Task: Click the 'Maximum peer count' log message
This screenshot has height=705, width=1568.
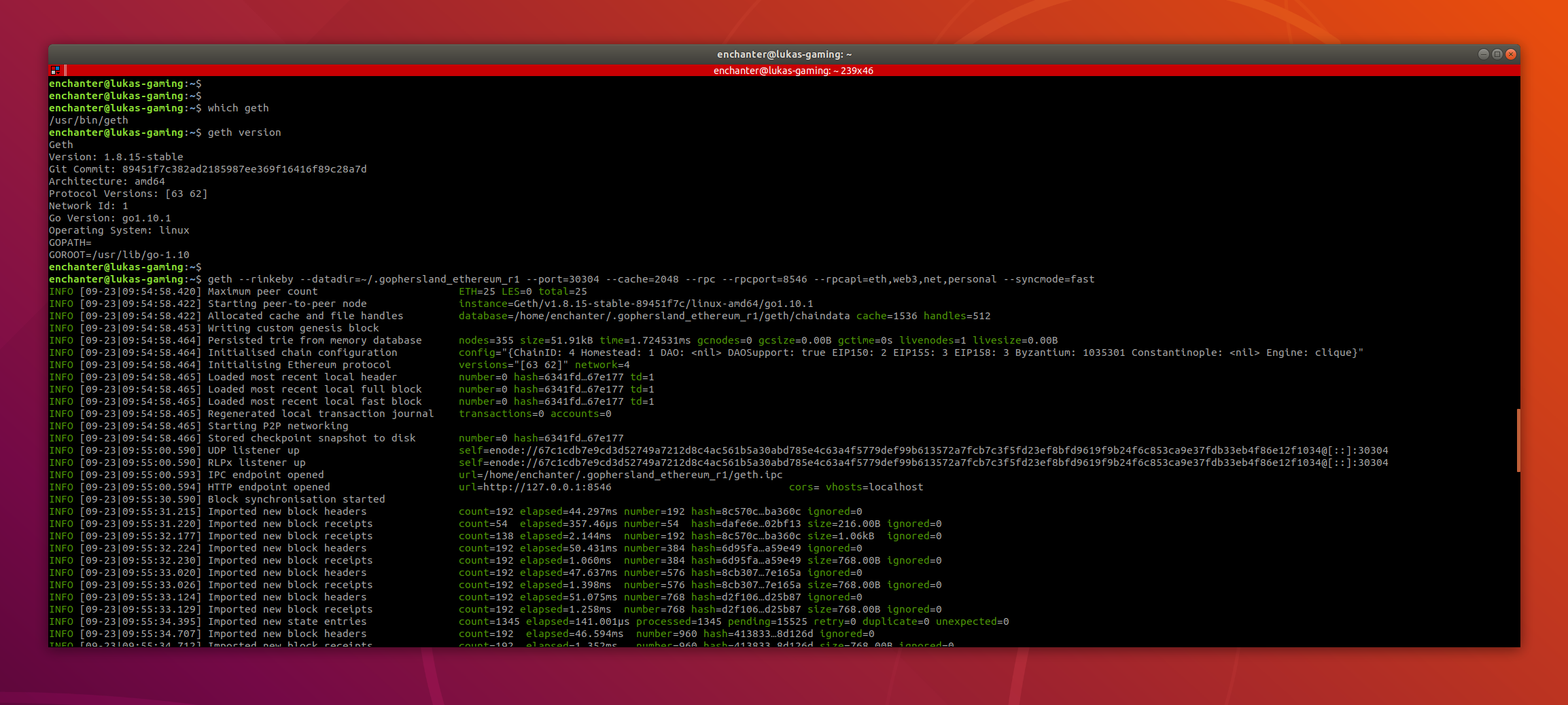Action: pyautogui.click(x=263, y=291)
